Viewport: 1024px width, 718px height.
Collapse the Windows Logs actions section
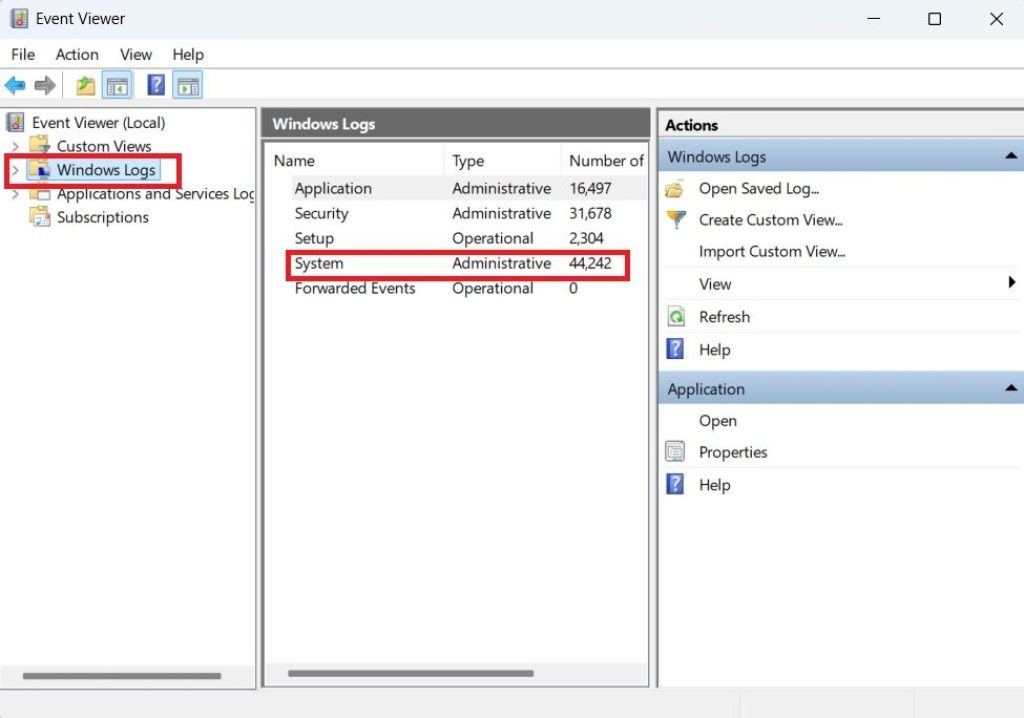1010,156
